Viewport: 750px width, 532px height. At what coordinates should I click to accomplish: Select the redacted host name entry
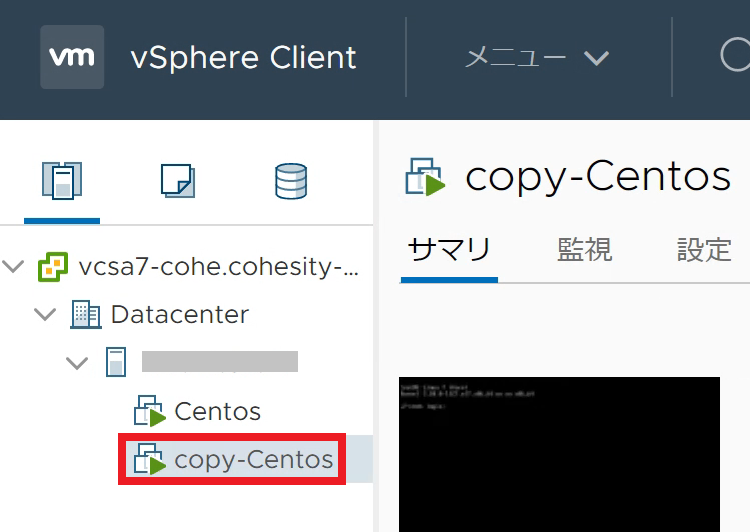pyautogui.click(x=220, y=361)
